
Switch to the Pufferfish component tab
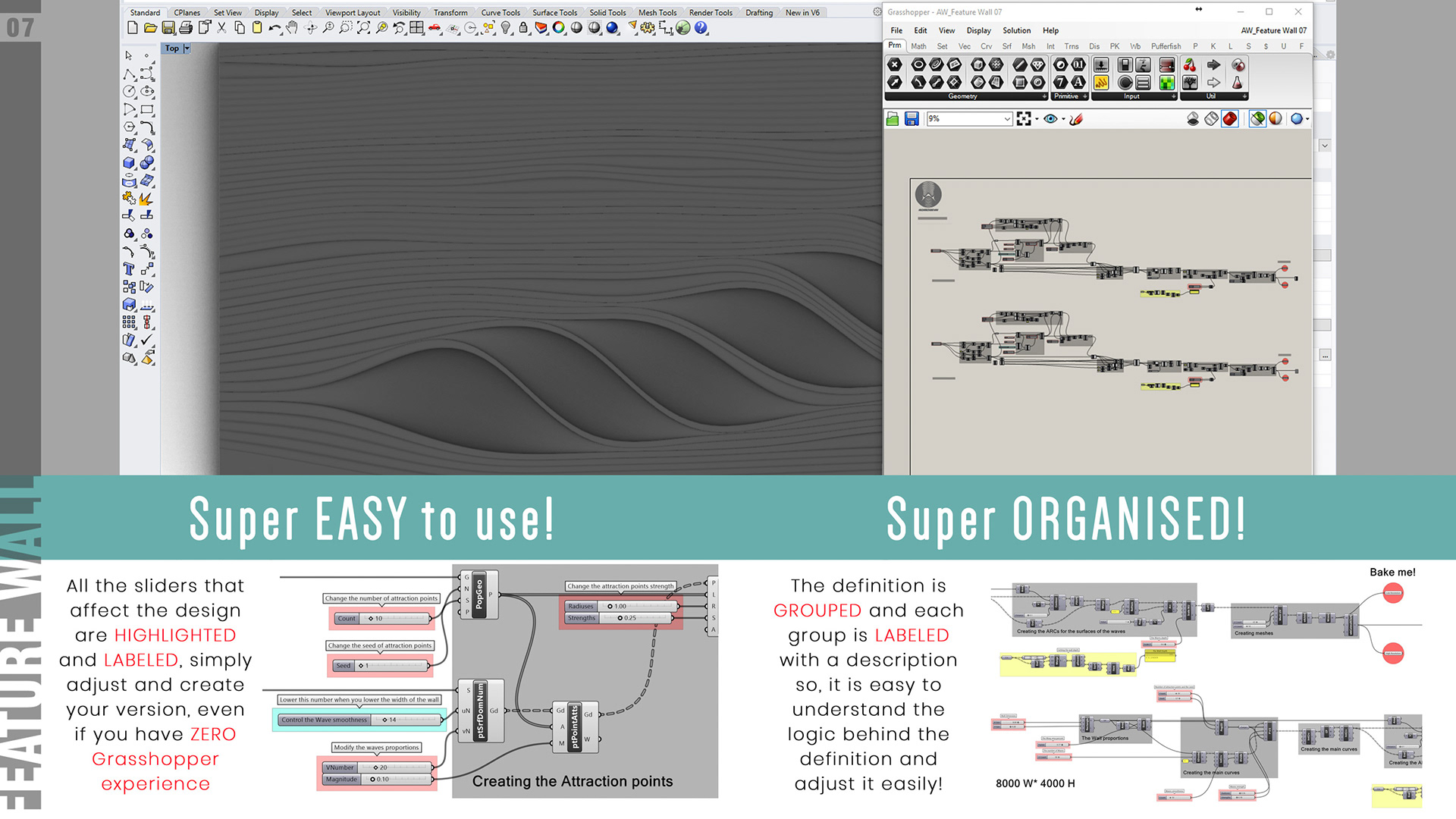click(1166, 46)
